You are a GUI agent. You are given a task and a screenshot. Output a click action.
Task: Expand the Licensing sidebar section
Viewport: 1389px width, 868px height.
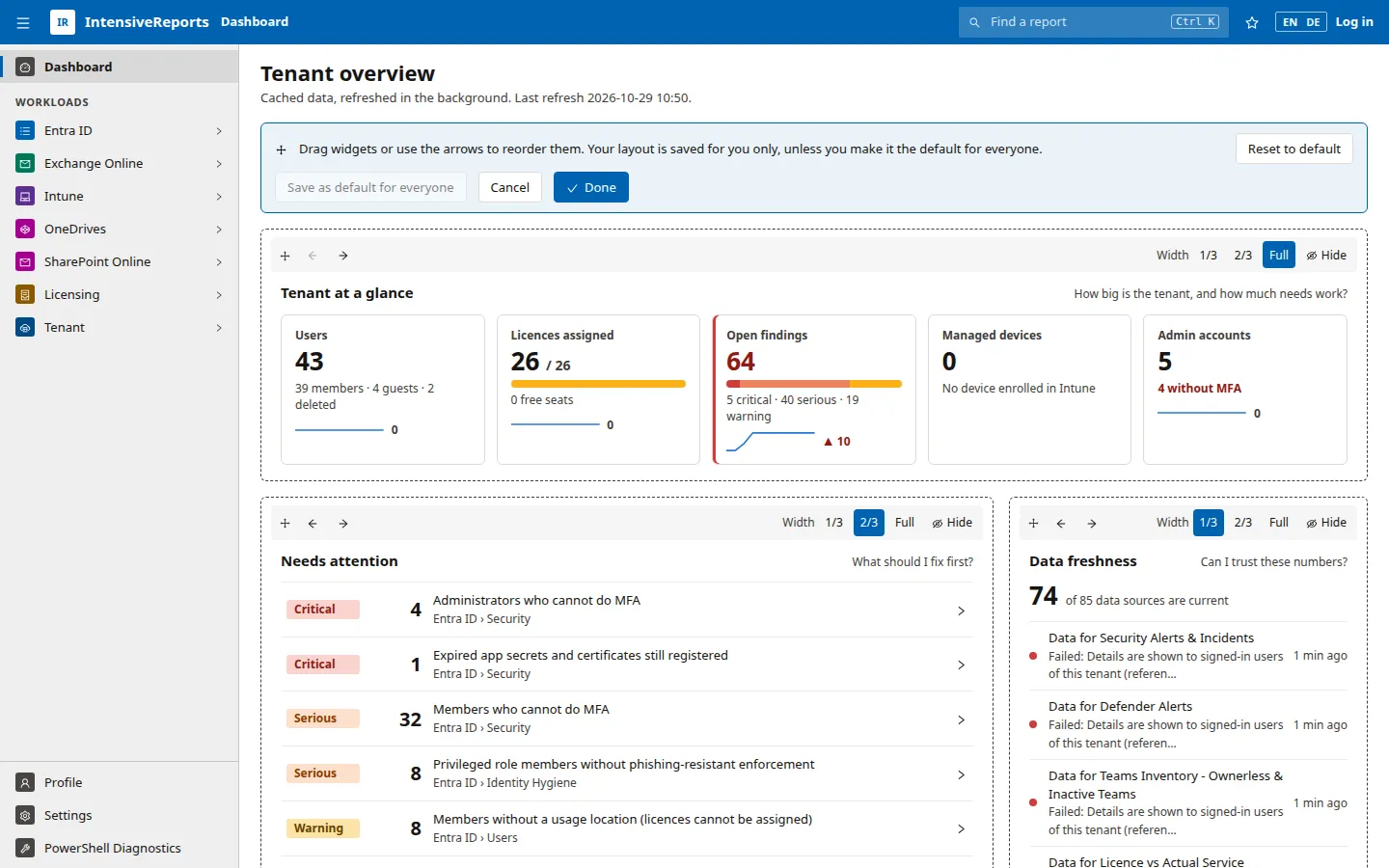(x=219, y=295)
